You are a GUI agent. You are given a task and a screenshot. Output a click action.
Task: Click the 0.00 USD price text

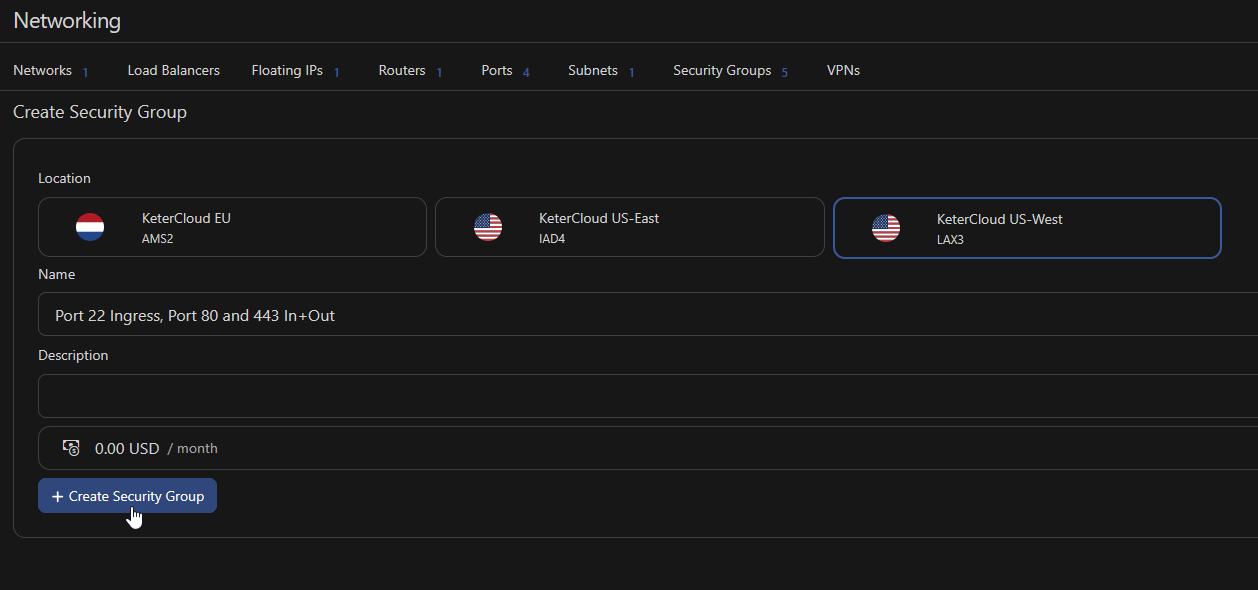[127, 448]
